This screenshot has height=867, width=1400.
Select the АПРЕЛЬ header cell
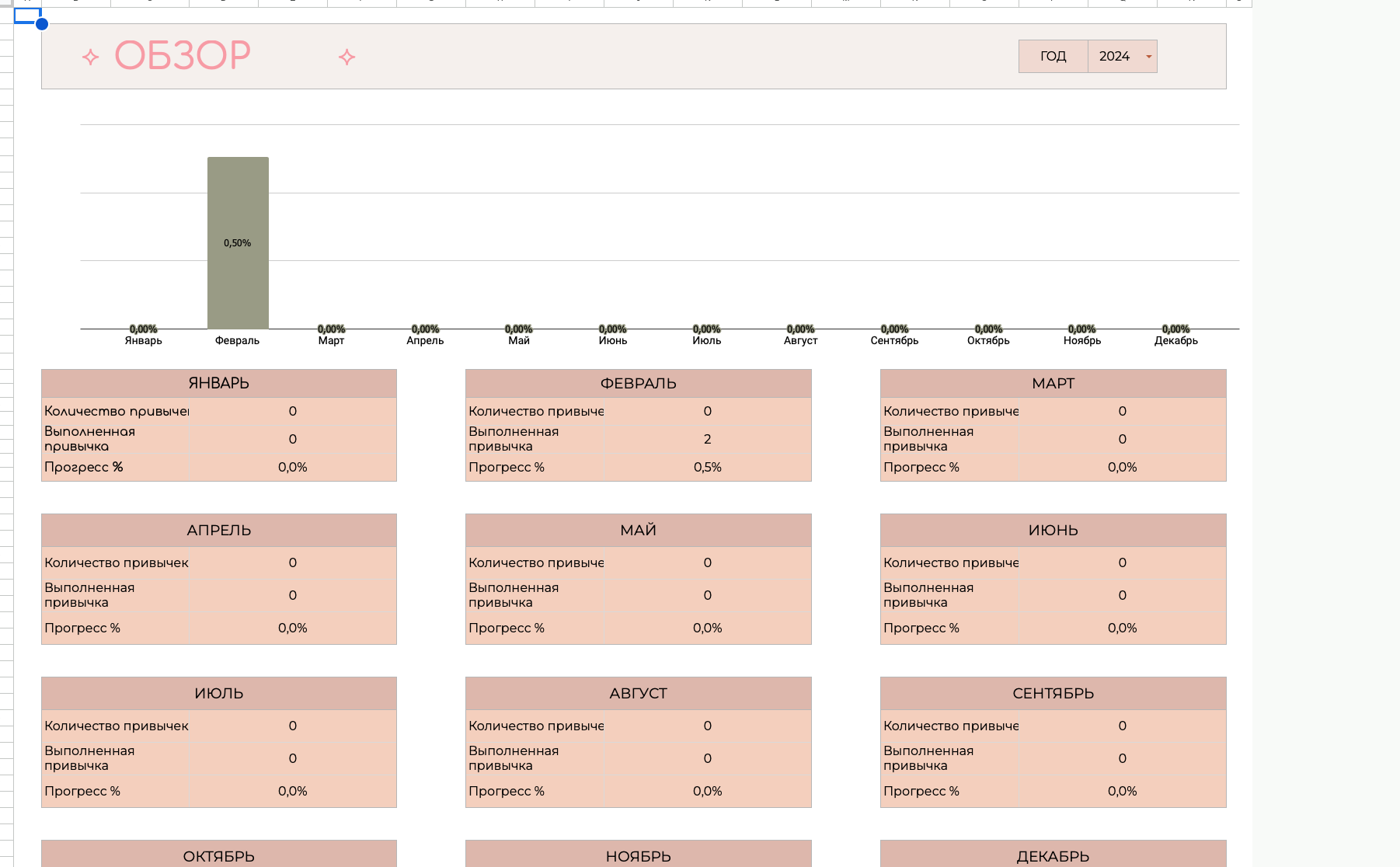pos(218,530)
